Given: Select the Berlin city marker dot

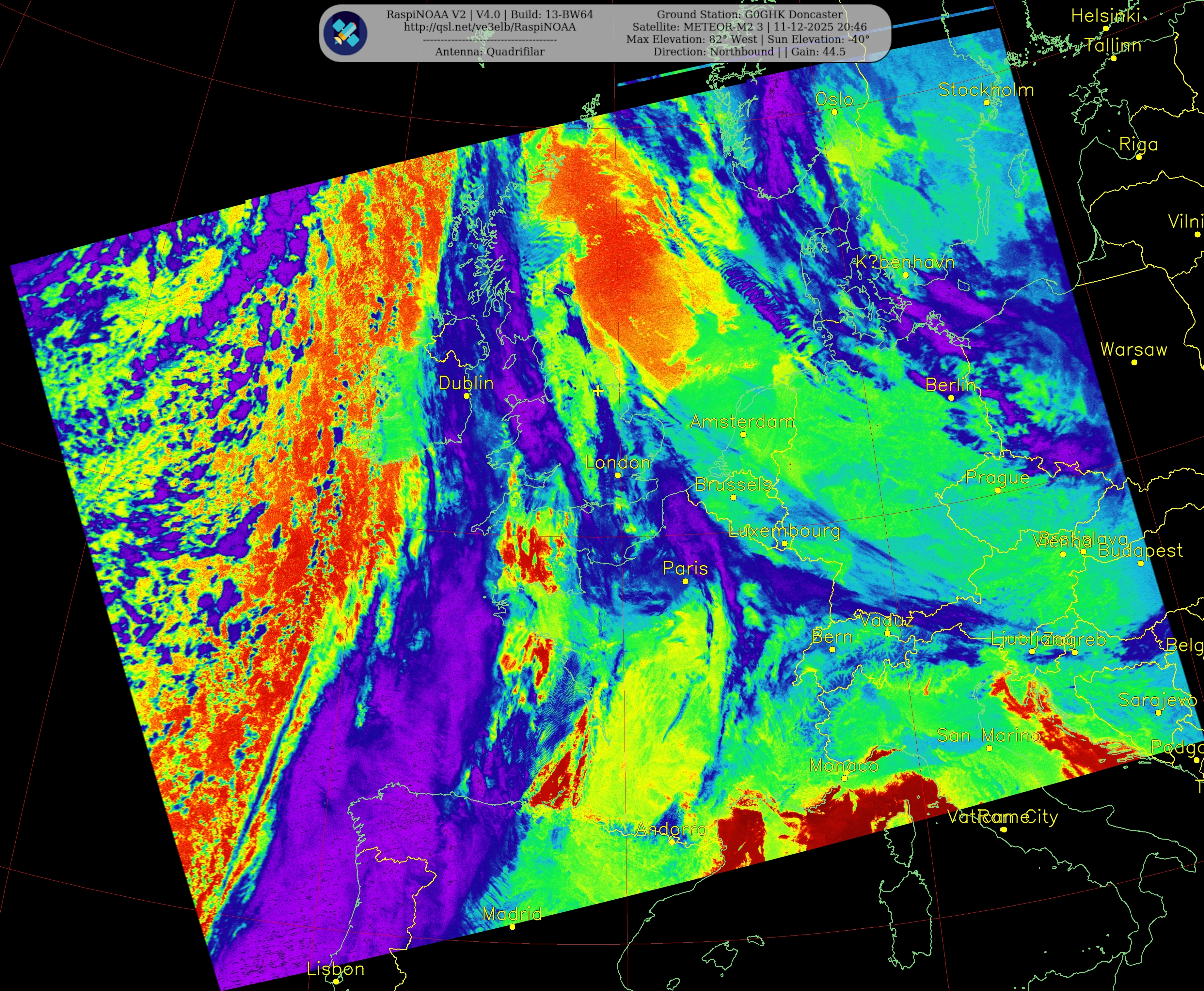Looking at the screenshot, I should (951, 398).
